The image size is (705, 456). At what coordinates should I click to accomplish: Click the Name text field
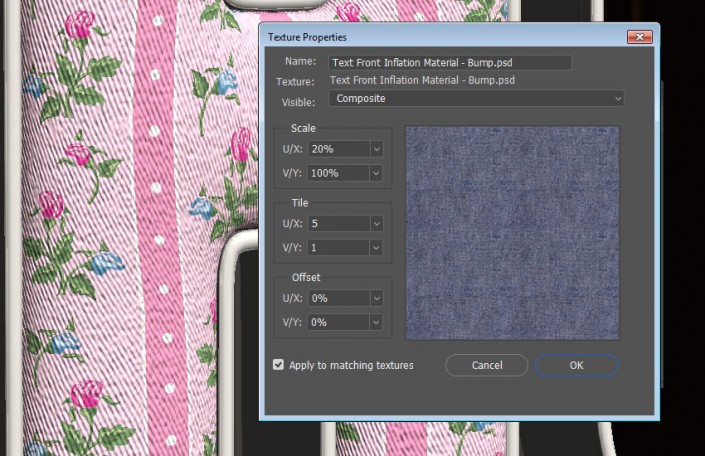point(449,62)
